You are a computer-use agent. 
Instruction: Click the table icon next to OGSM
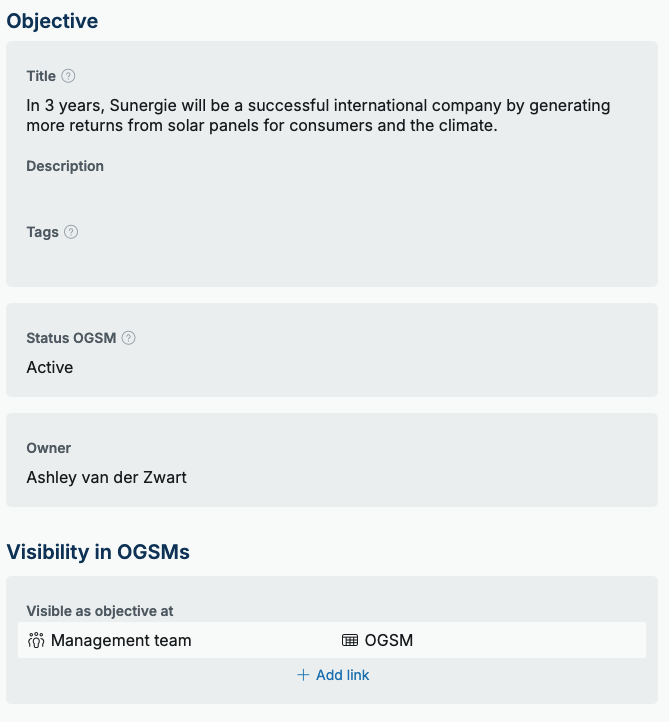(350, 640)
